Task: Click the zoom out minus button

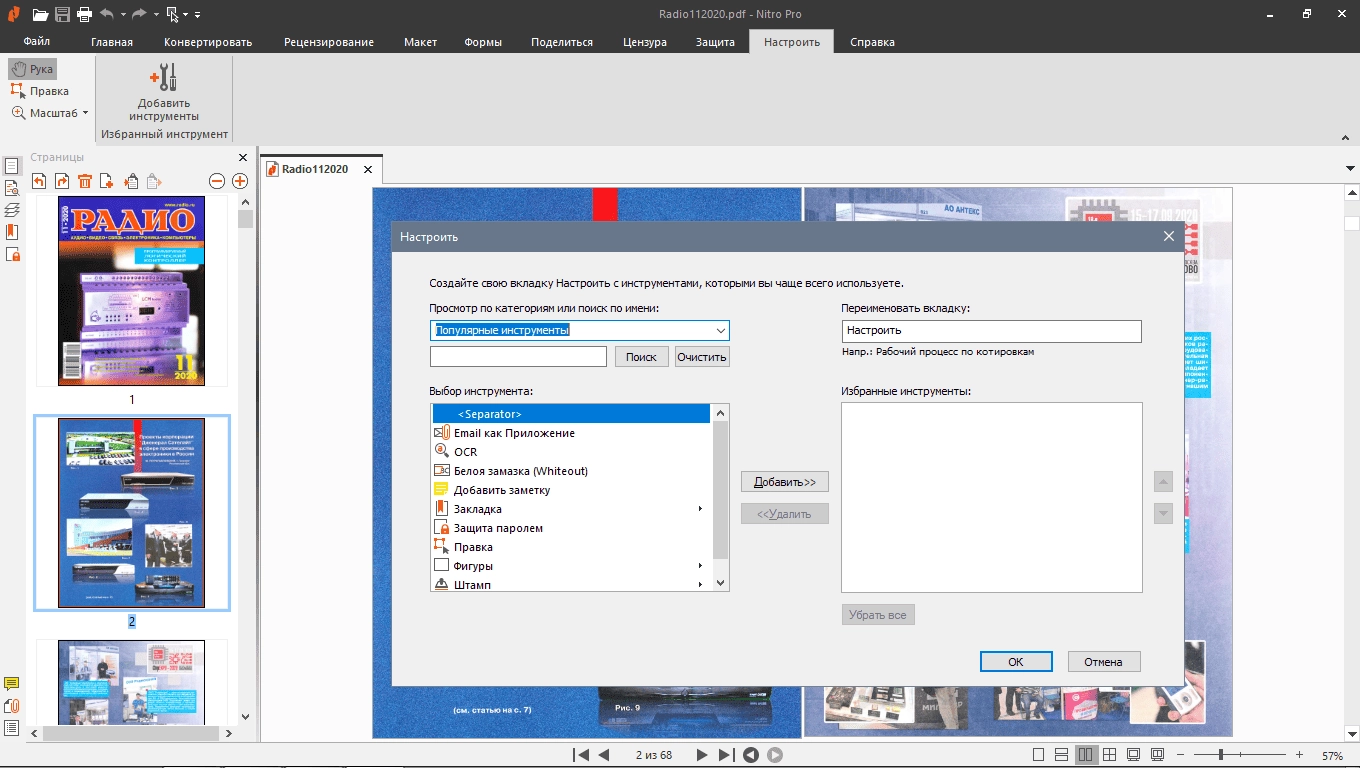Action: pos(1181,755)
